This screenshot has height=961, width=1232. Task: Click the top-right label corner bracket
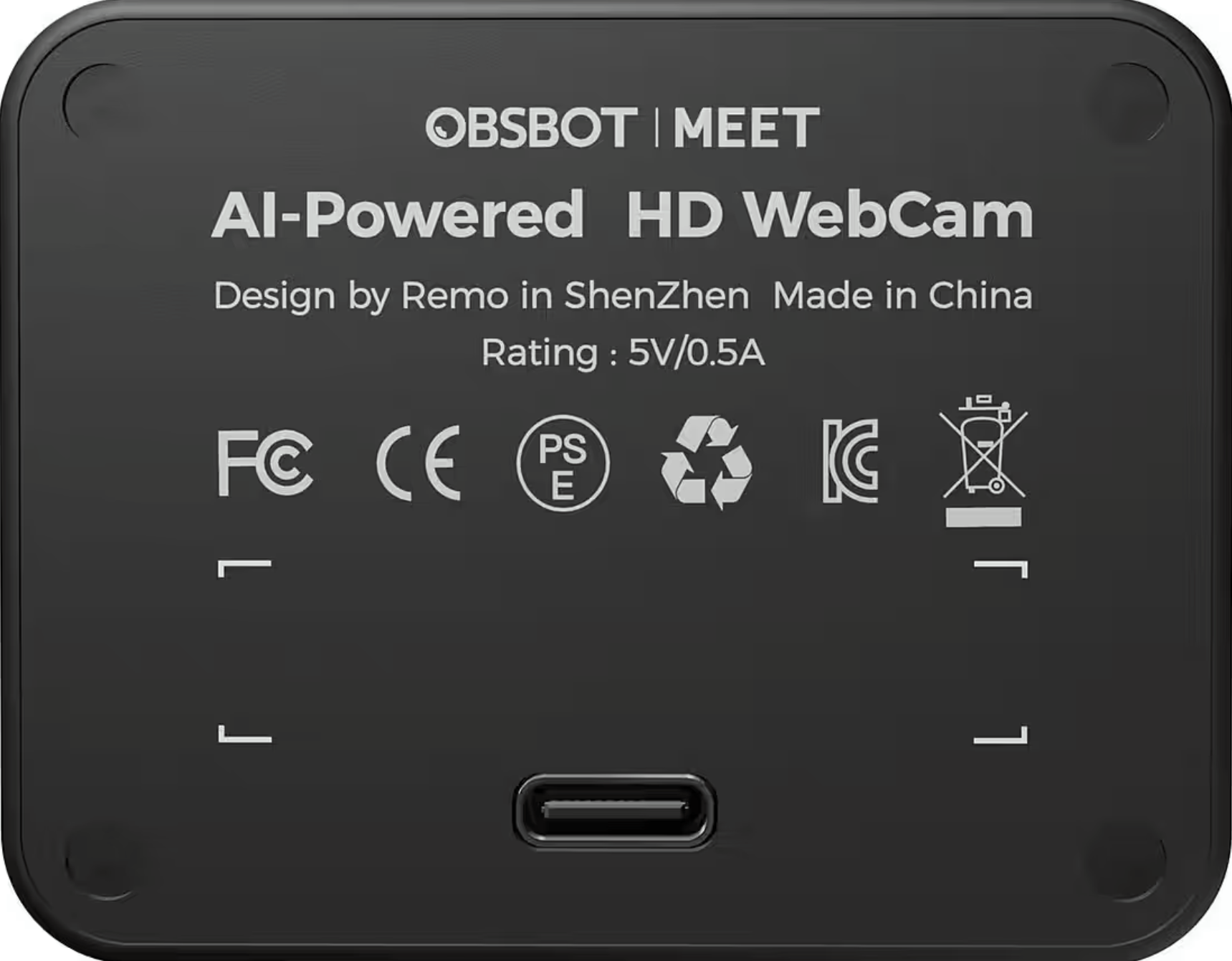click(1001, 569)
